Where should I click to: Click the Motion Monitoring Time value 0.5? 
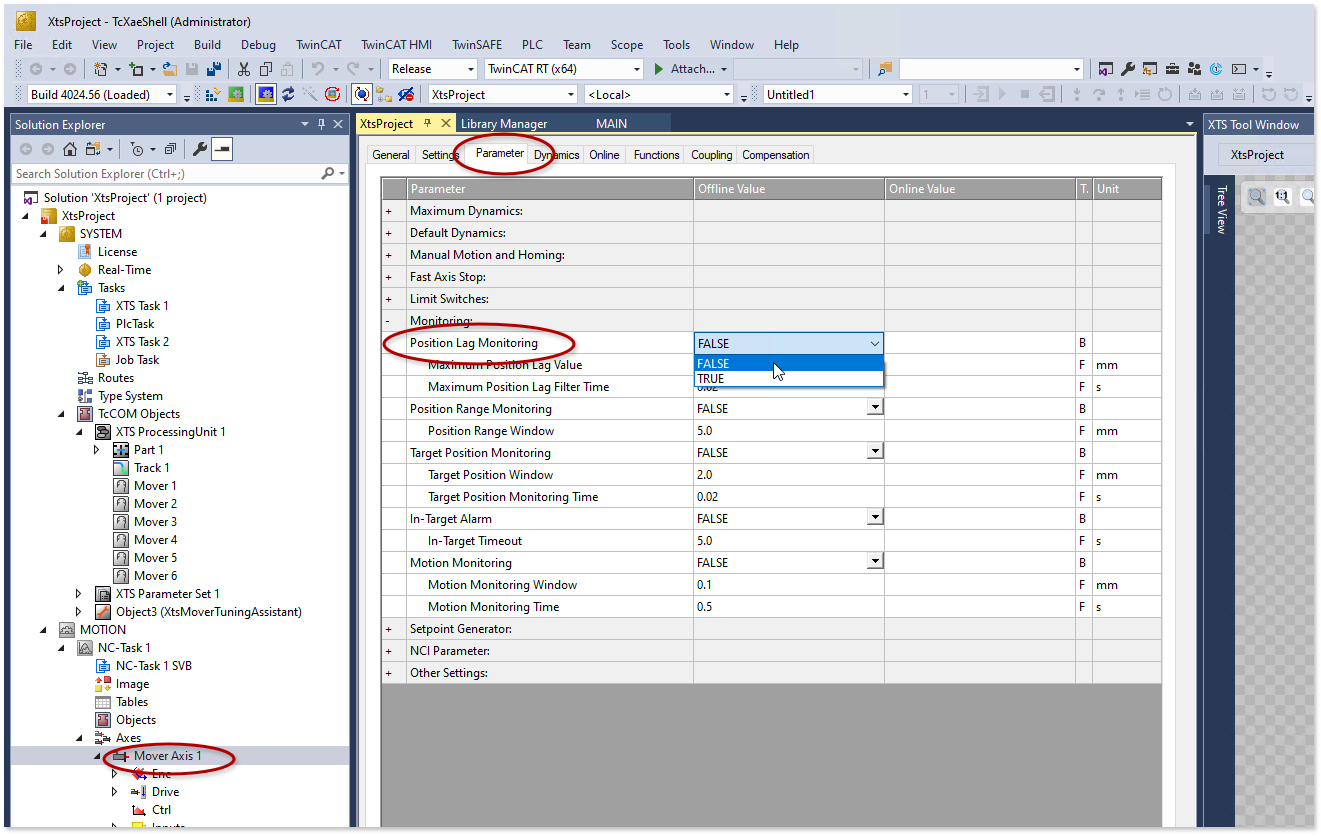[x=789, y=607]
